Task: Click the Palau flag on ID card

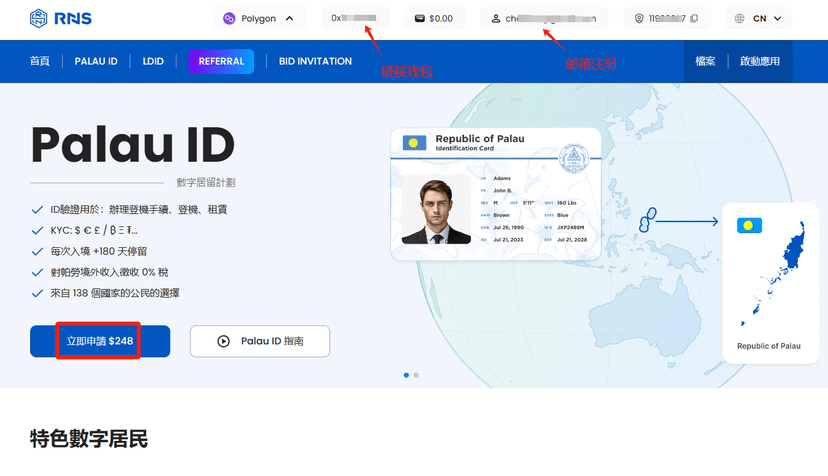Action: [x=415, y=143]
